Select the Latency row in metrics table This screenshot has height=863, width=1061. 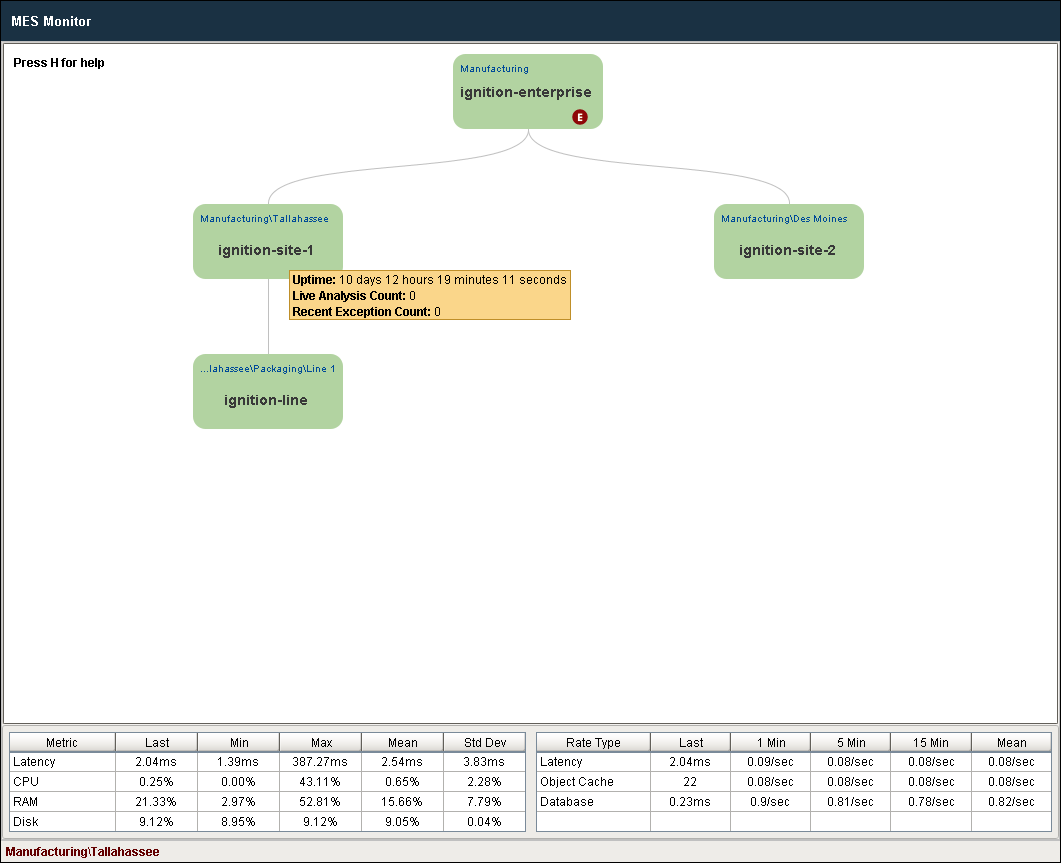pyautogui.click(x=267, y=762)
